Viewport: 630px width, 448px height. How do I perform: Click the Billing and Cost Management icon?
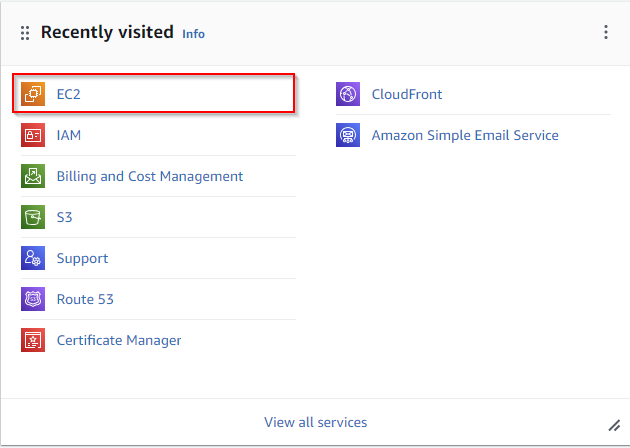pyautogui.click(x=33, y=176)
